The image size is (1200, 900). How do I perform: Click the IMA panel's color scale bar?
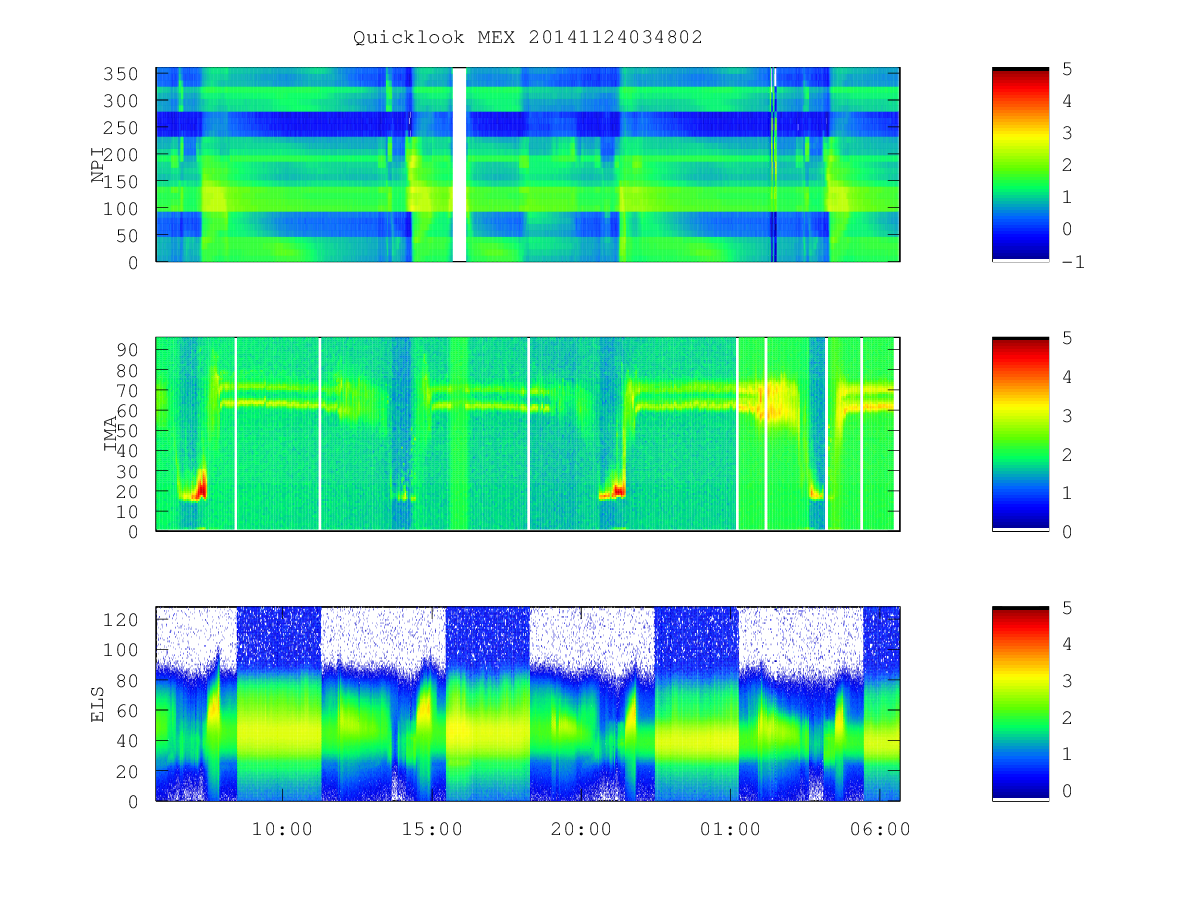(1020, 434)
